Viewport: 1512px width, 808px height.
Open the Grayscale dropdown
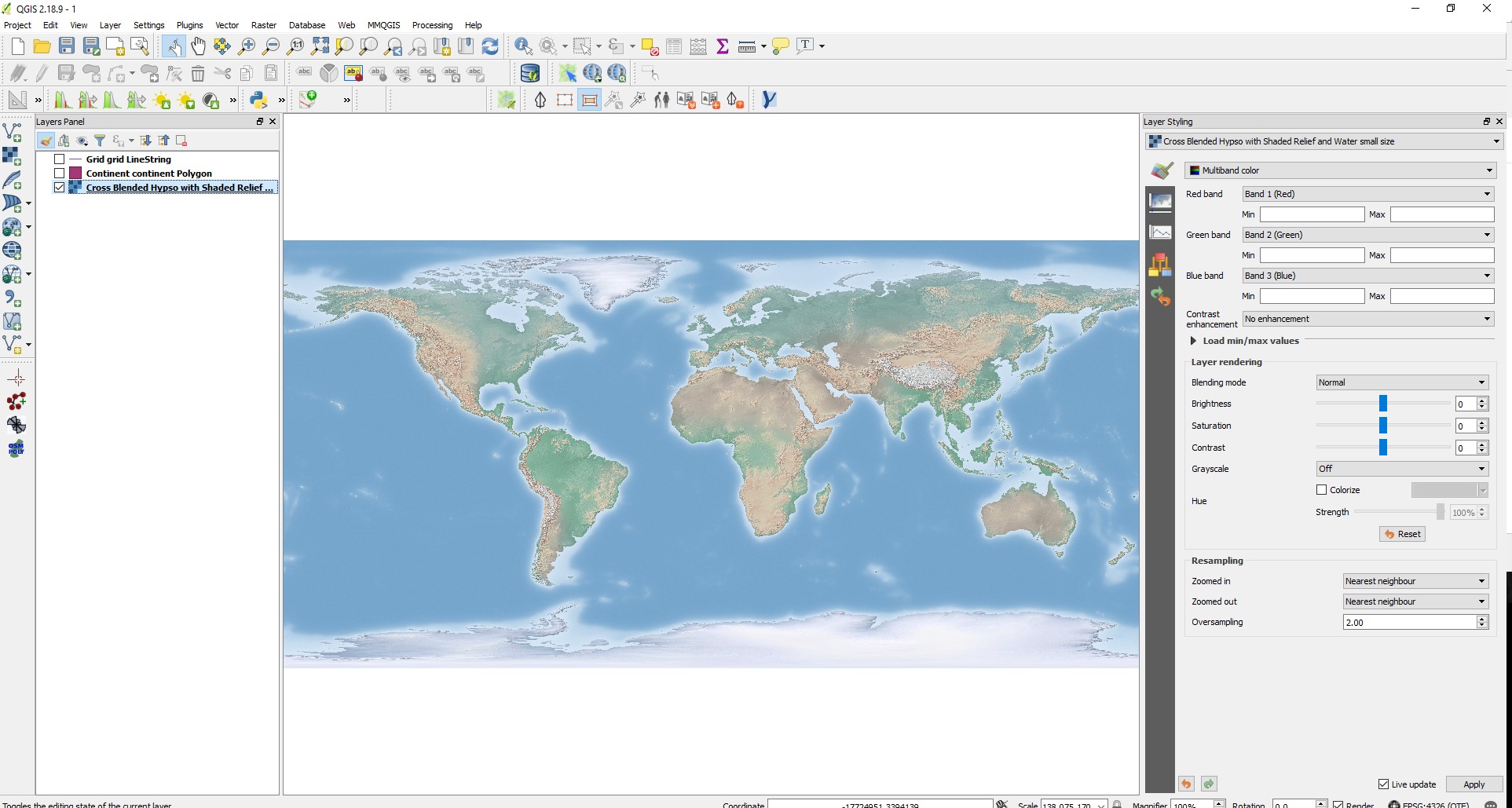point(1402,469)
